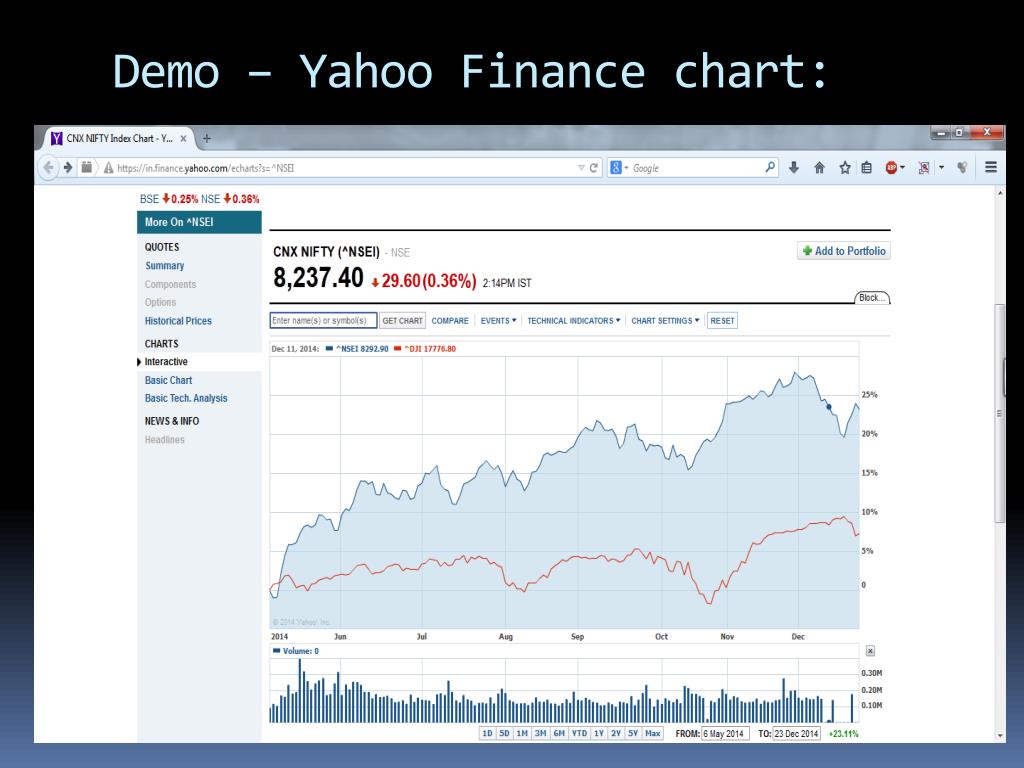
Task: Open Basic Tech. Analysis link
Action: point(186,398)
